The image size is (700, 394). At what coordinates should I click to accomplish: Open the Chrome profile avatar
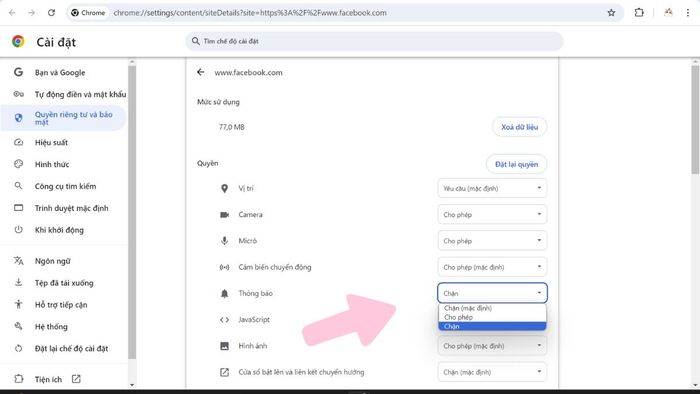coord(668,12)
